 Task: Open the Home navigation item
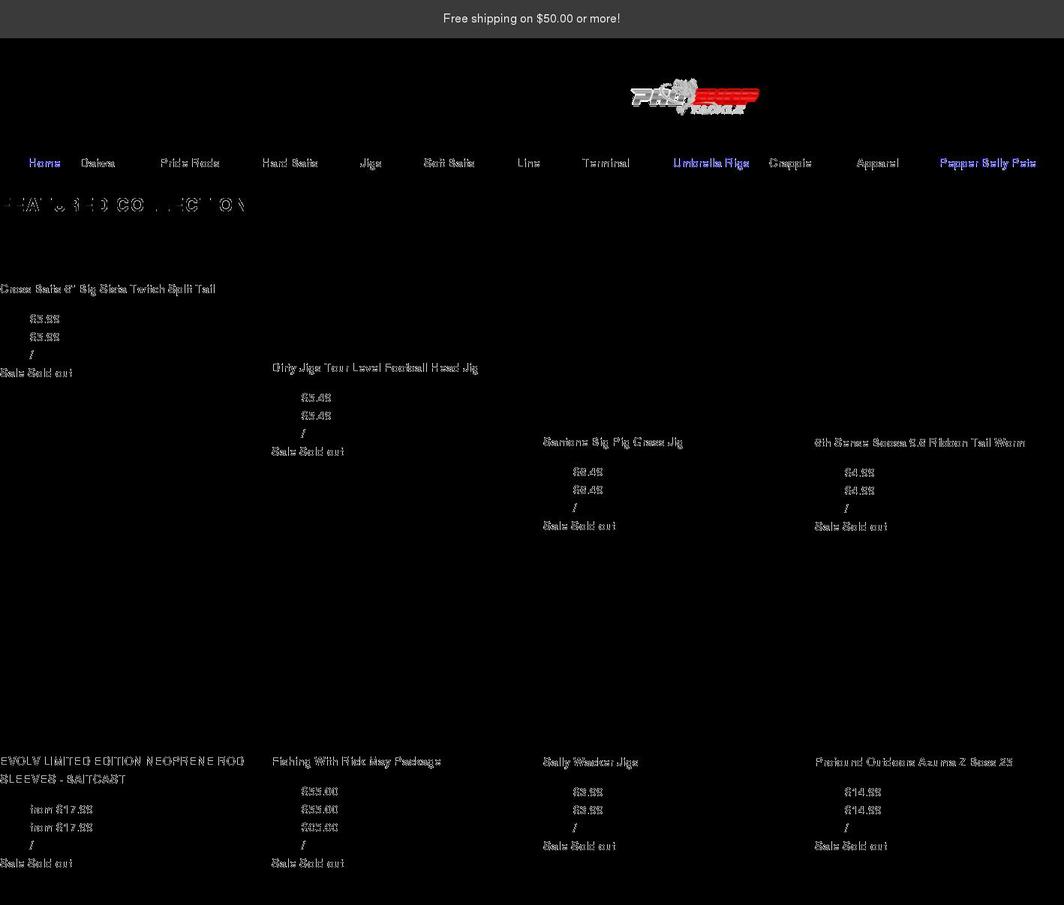click(x=44, y=163)
